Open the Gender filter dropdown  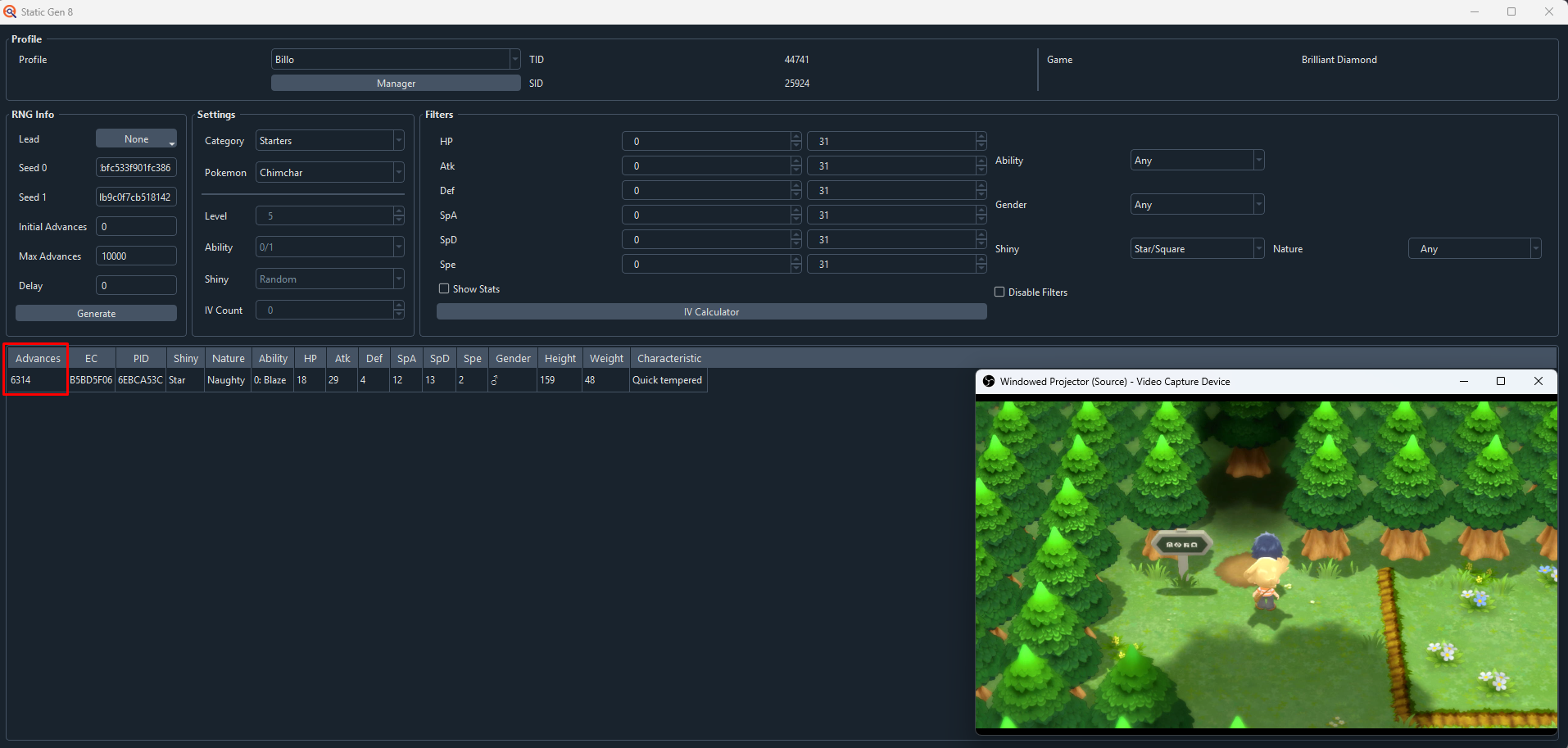tap(1197, 204)
